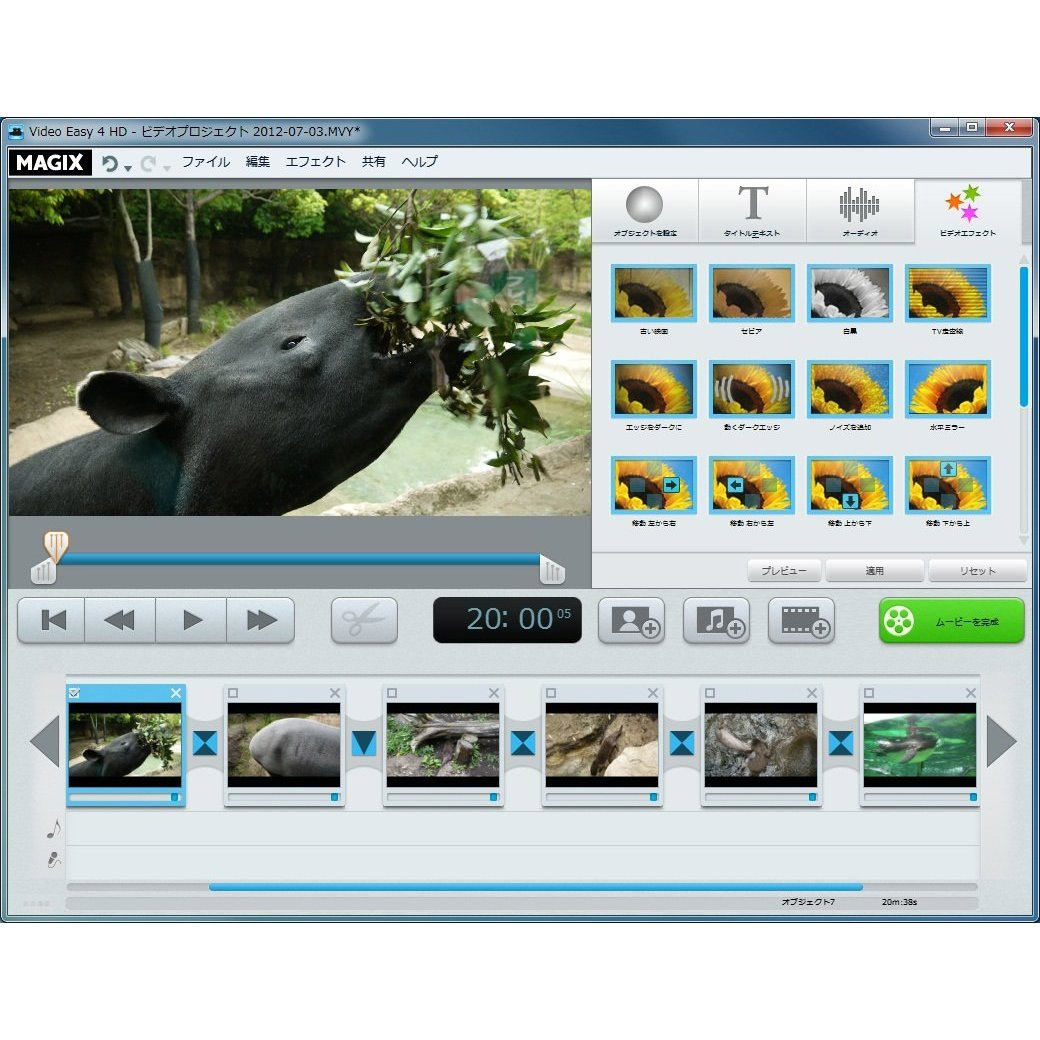The height and width of the screenshot is (1040, 1040).
Task: Enable the checkbox on the third clip
Action: pyautogui.click(x=392, y=693)
